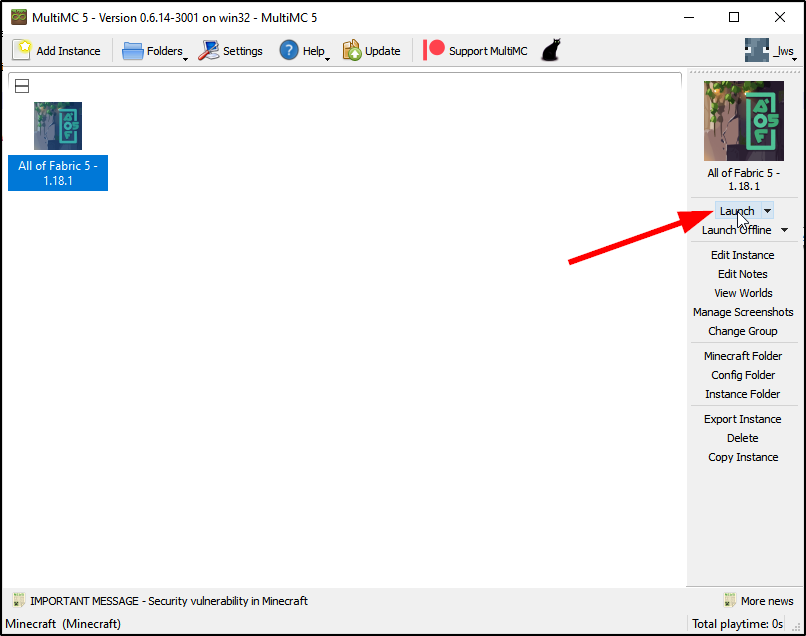Select the All of Fabric 5 instance icon
The height and width of the screenshot is (636, 806).
coord(58,125)
